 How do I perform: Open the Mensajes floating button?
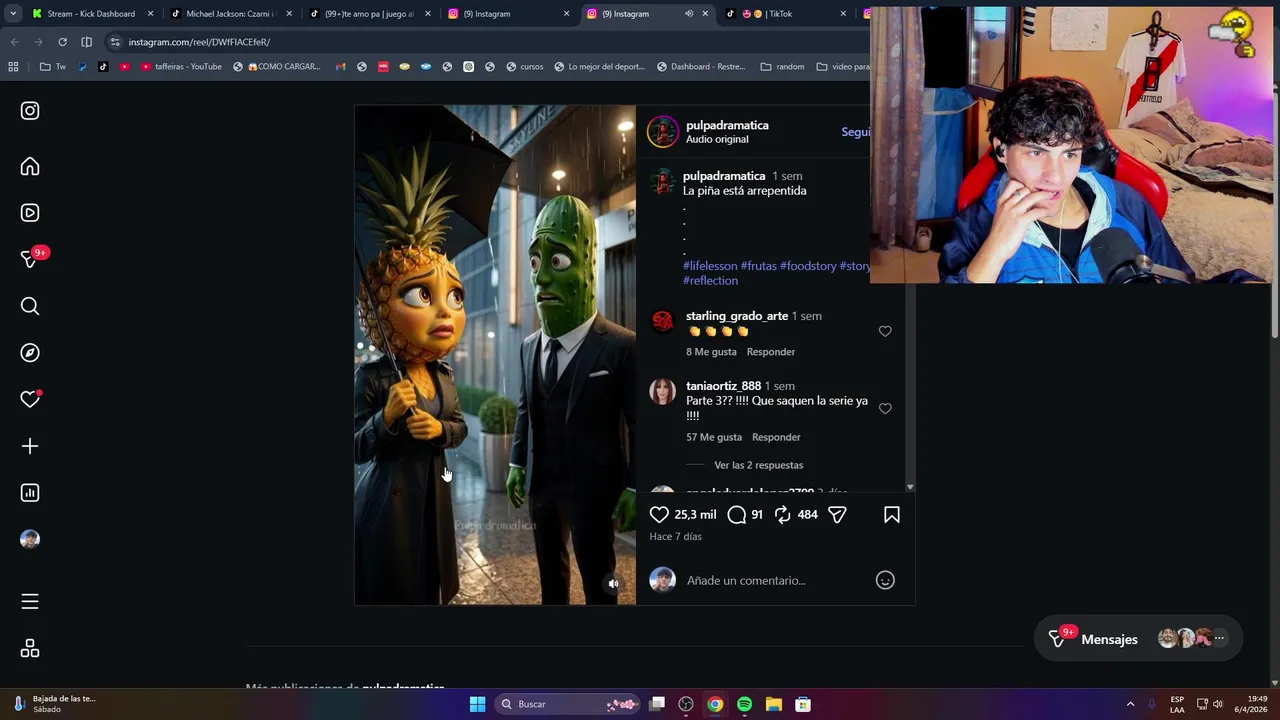pyautogui.click(x=1138, y=639)
